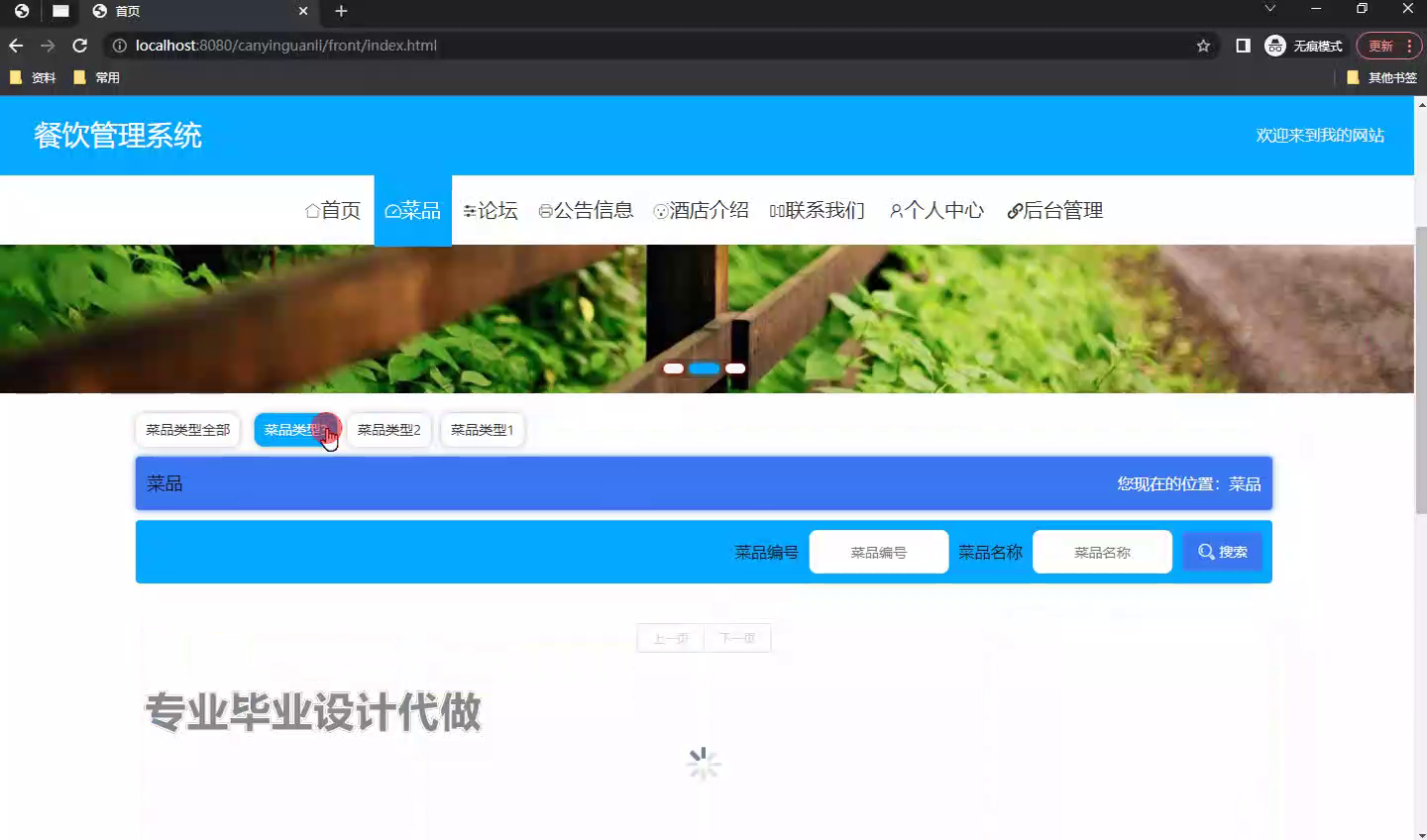This screenshot has height=840, width=1427.
Task: Click the 您现在的位置：菜品 breadcrumb text
Action: [1189, 483]
